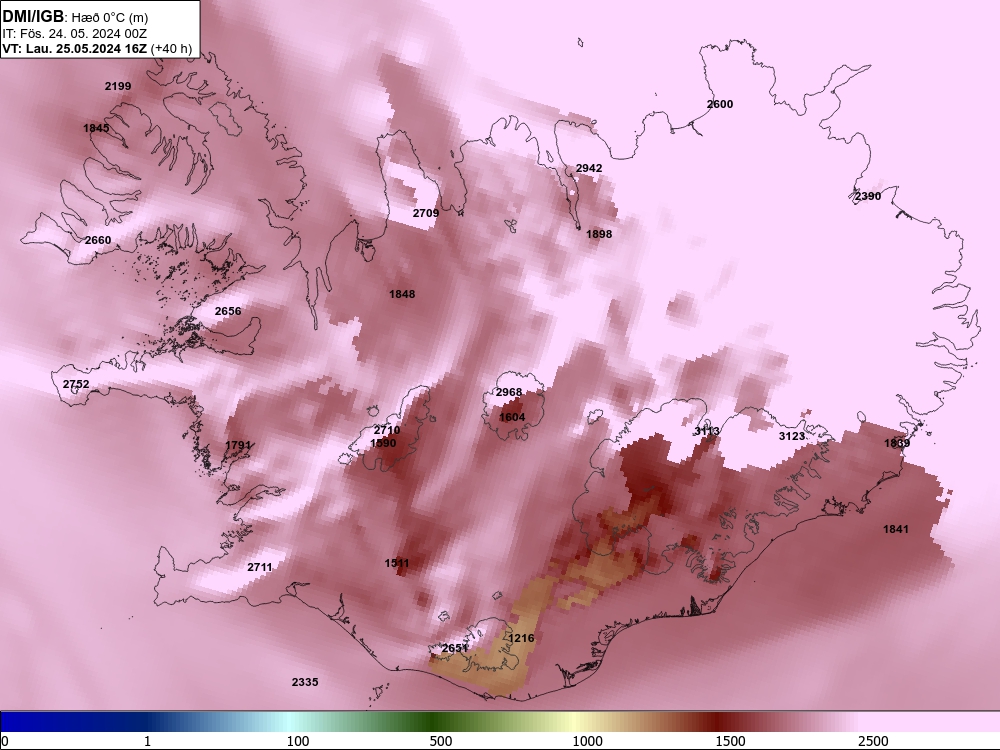Click the 2709 value label
The height and width of the screenshot is (750, 1000).
425,213
